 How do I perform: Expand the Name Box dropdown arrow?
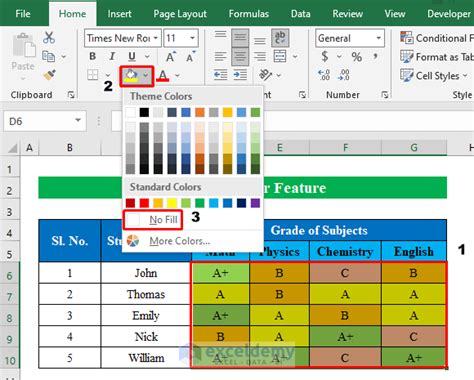tap(78, 120)
